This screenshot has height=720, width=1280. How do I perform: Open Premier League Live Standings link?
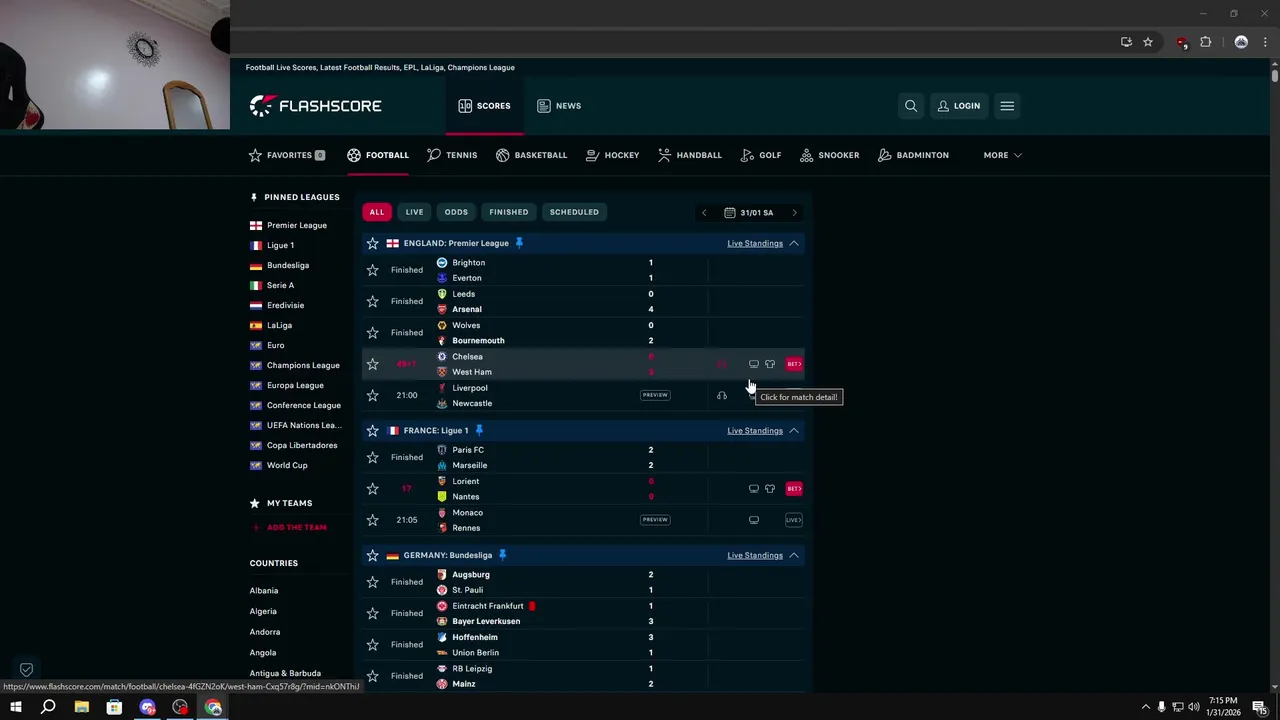pos(755,243)
